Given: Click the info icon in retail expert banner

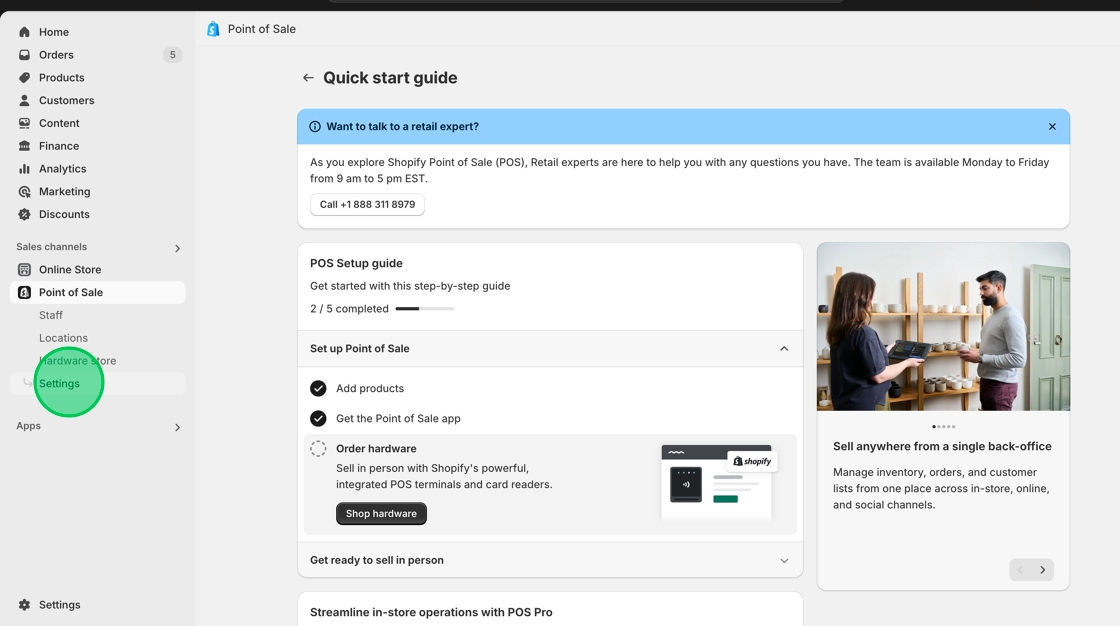Looking at the screenshot, I should (x=315, y=126).
